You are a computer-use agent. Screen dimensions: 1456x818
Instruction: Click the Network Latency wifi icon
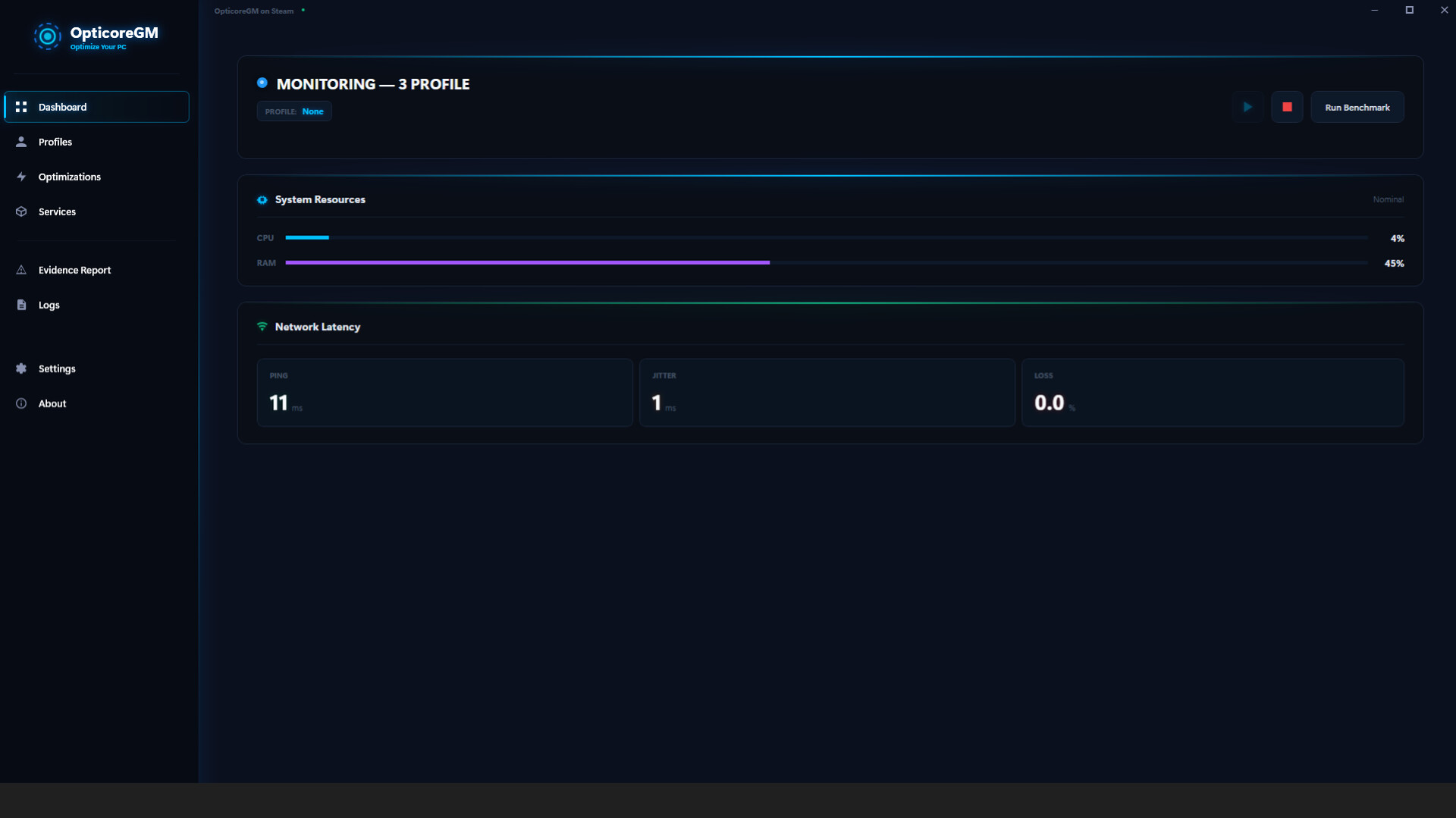[262, 326]
